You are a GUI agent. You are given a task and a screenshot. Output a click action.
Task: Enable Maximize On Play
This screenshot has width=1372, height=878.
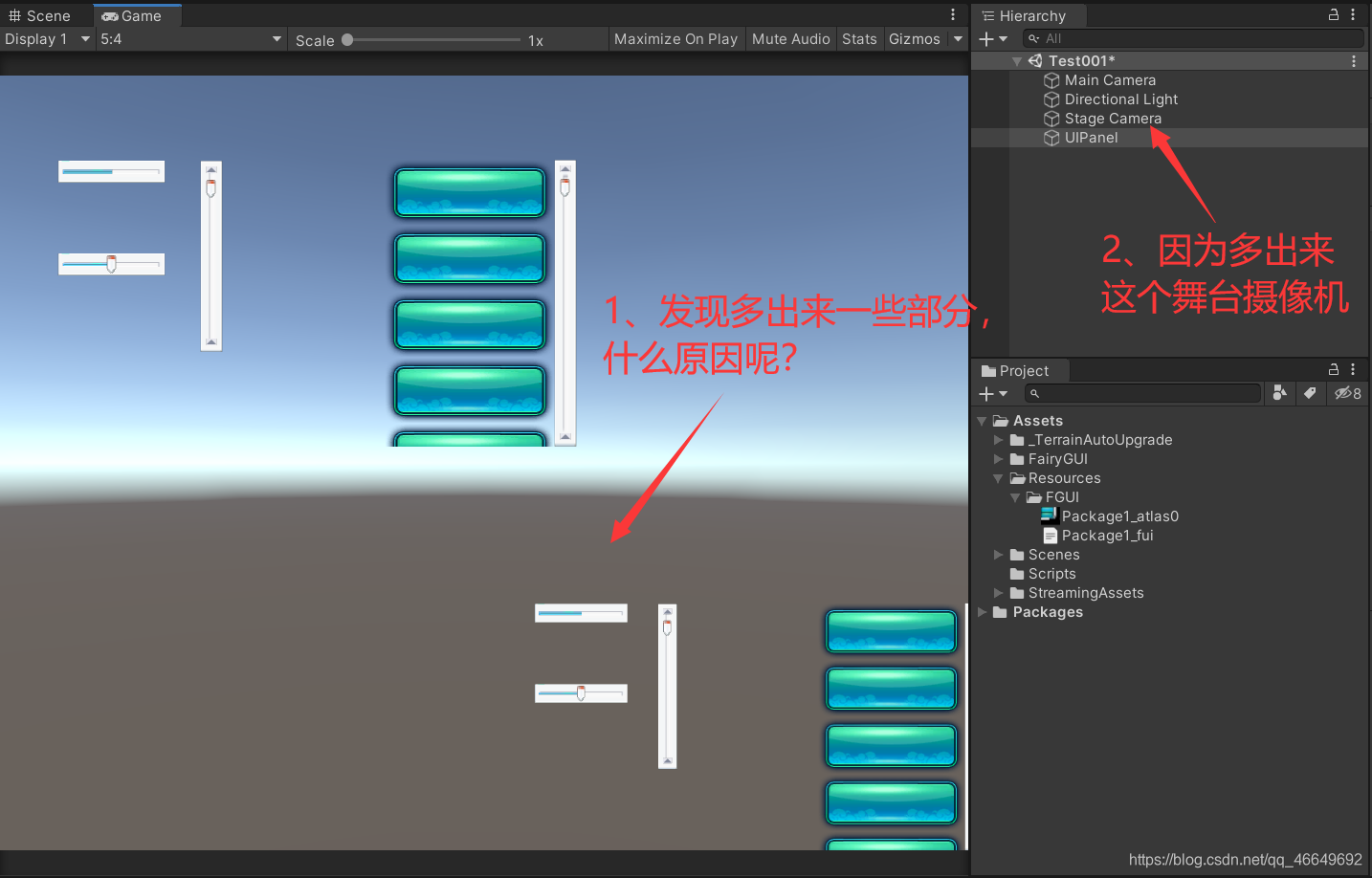pos(676,38)
